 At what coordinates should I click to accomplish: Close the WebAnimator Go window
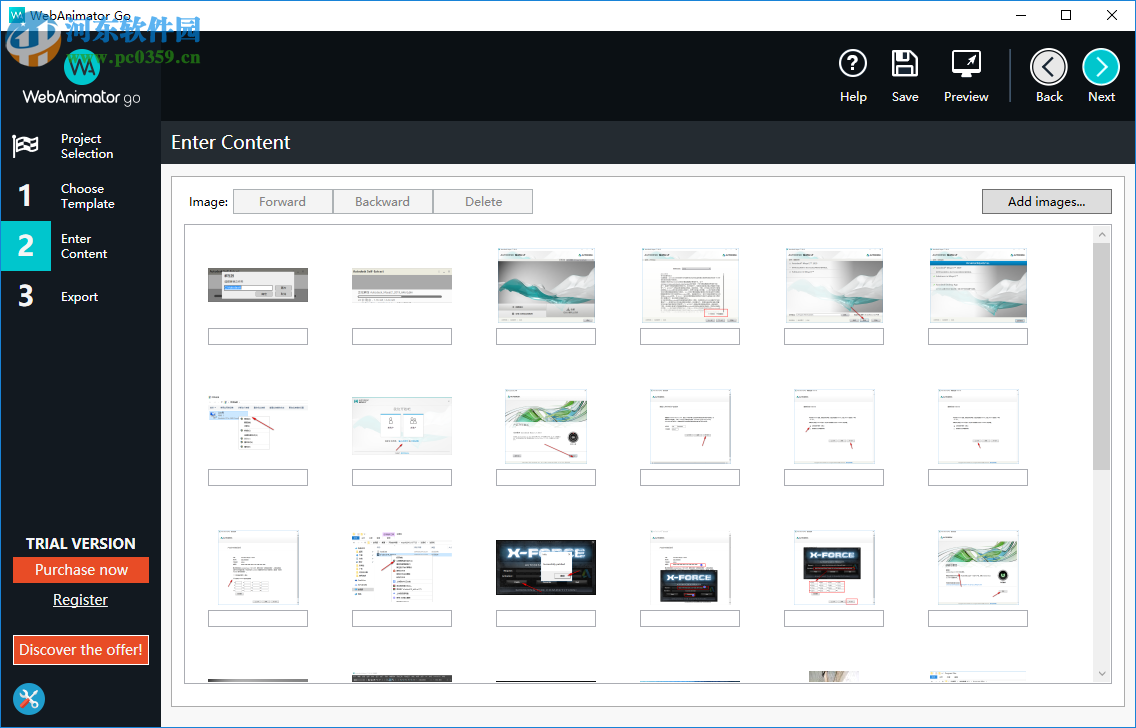(x=1112, y=15)
